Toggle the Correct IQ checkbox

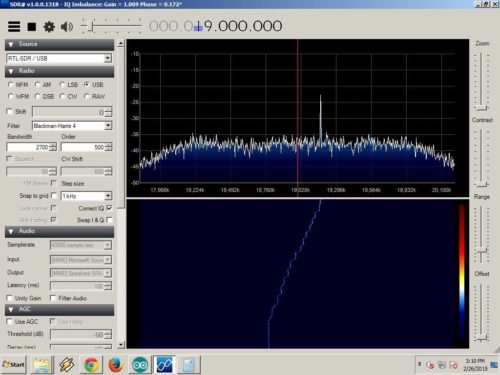click(109, 208)
